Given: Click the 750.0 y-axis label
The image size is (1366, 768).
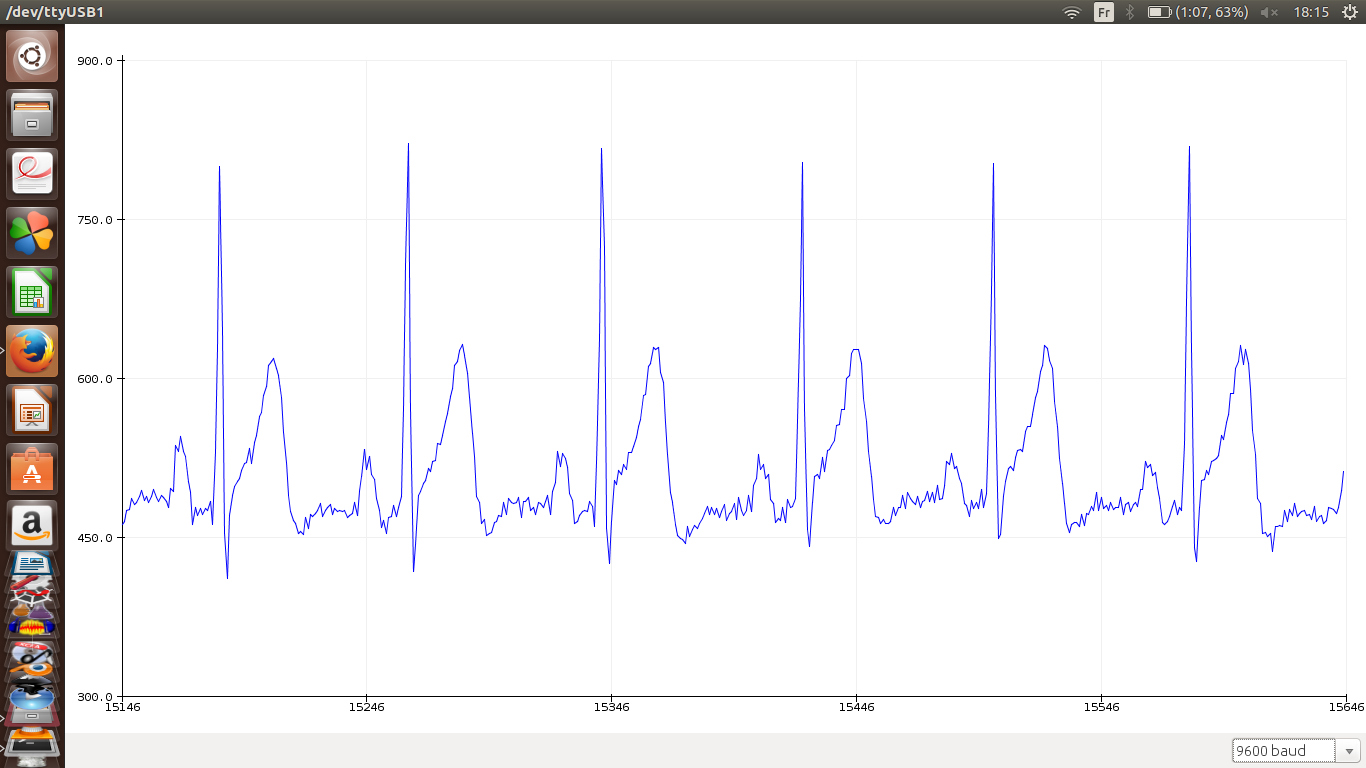Looking at the screenshot, I should (96, 220).
